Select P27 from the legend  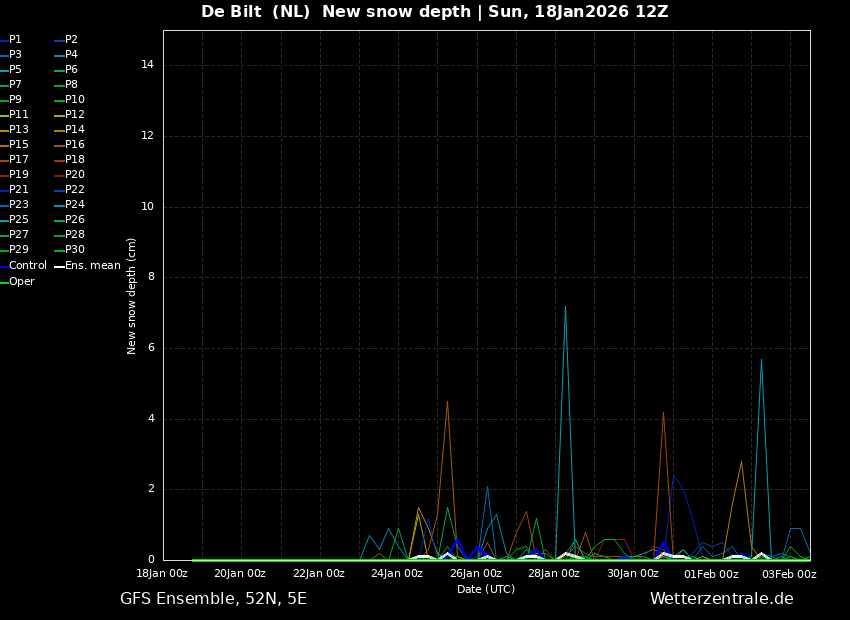[x=14, y=235]
